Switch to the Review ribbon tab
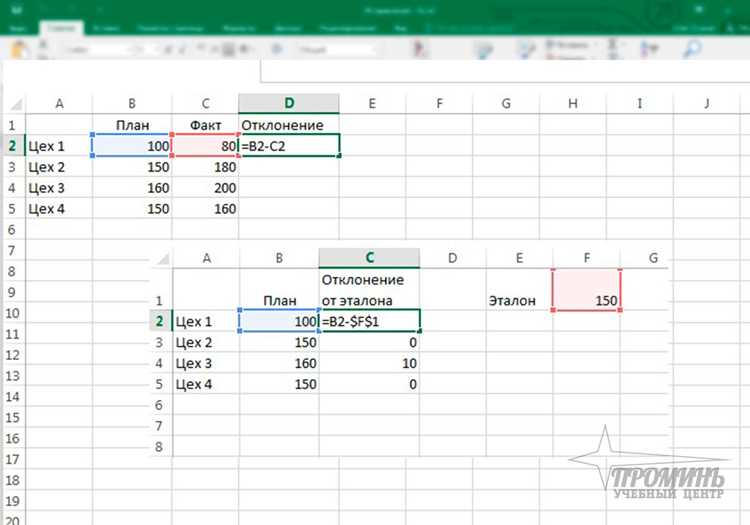 348,29
